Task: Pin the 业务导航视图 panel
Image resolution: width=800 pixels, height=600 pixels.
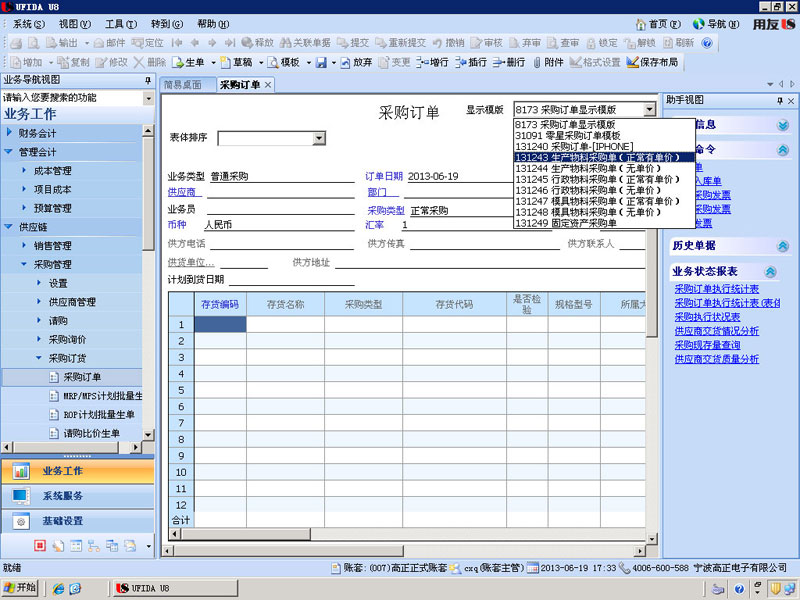Action: tap(148, 80)
